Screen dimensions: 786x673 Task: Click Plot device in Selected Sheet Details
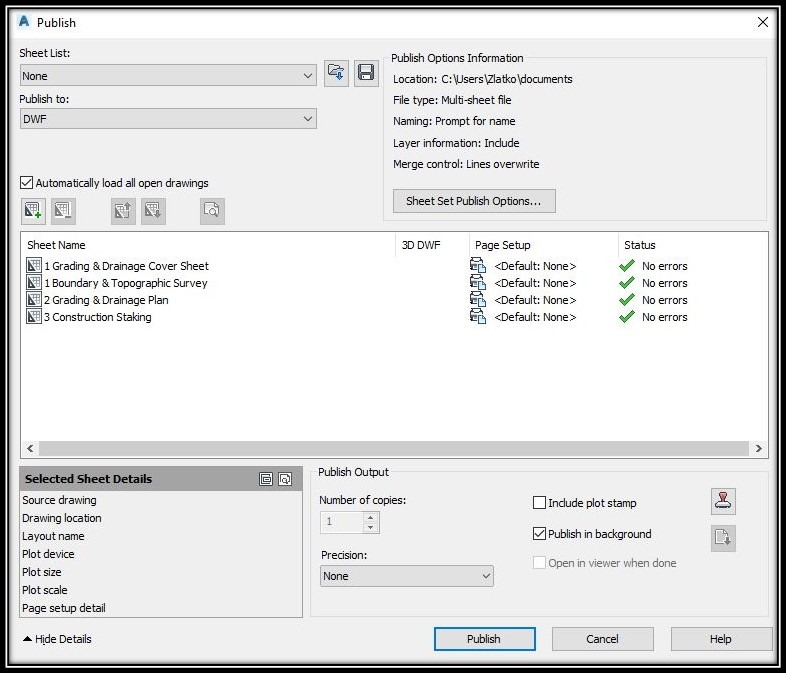tap(48, 554)
